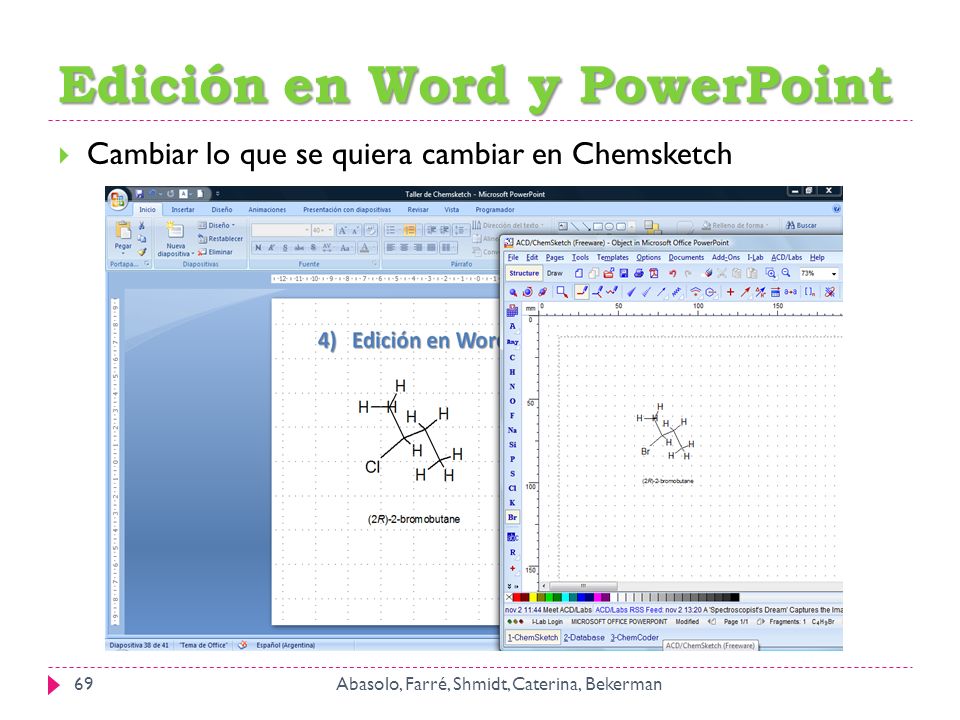Image resolution: width=960 pixels, height=720 pixels.
Task: Select the R radical label tool
Action: click(x=512, y=552)
